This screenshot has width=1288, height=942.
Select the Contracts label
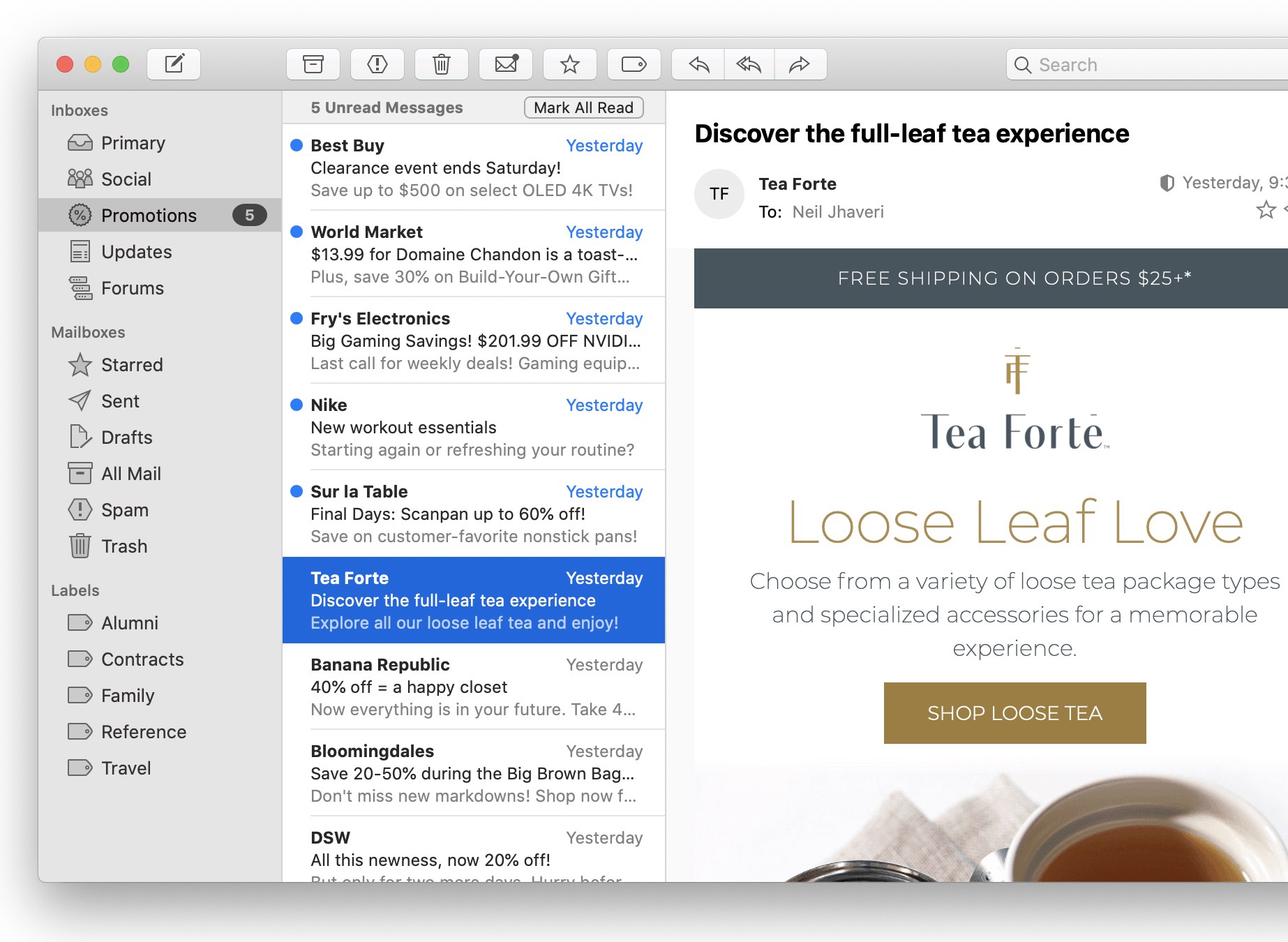coord(160,659)
